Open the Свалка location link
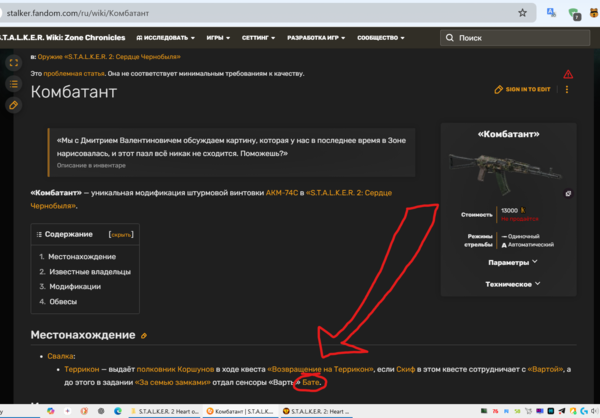This screenshot has width=600, height=418. 60,356
